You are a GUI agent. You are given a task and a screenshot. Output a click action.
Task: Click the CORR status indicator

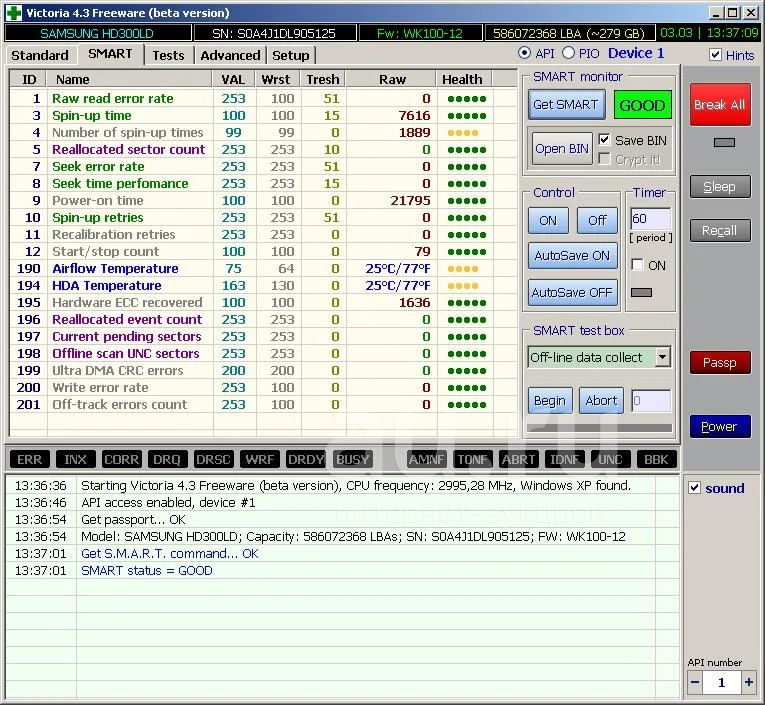click(121, 459)
